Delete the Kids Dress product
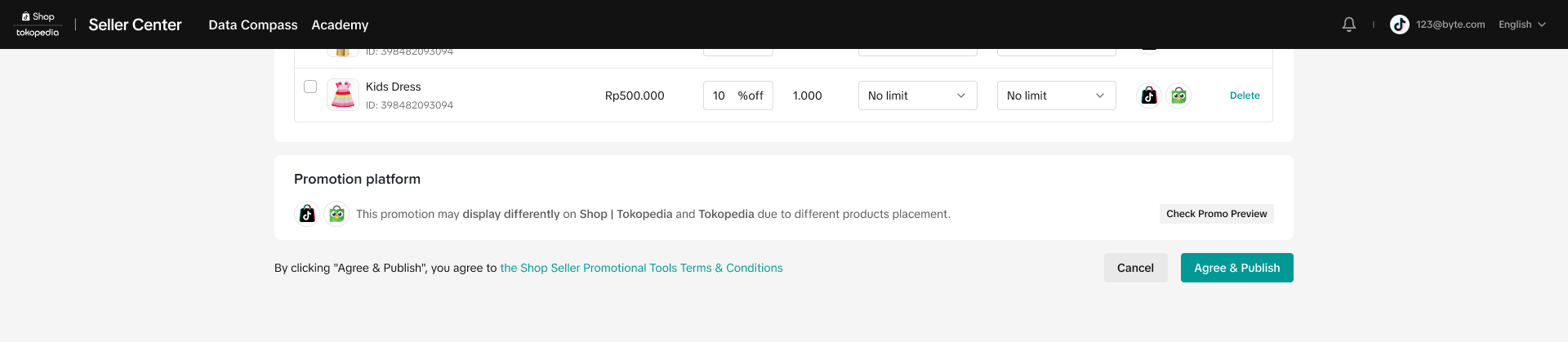 click(1245, 95)
